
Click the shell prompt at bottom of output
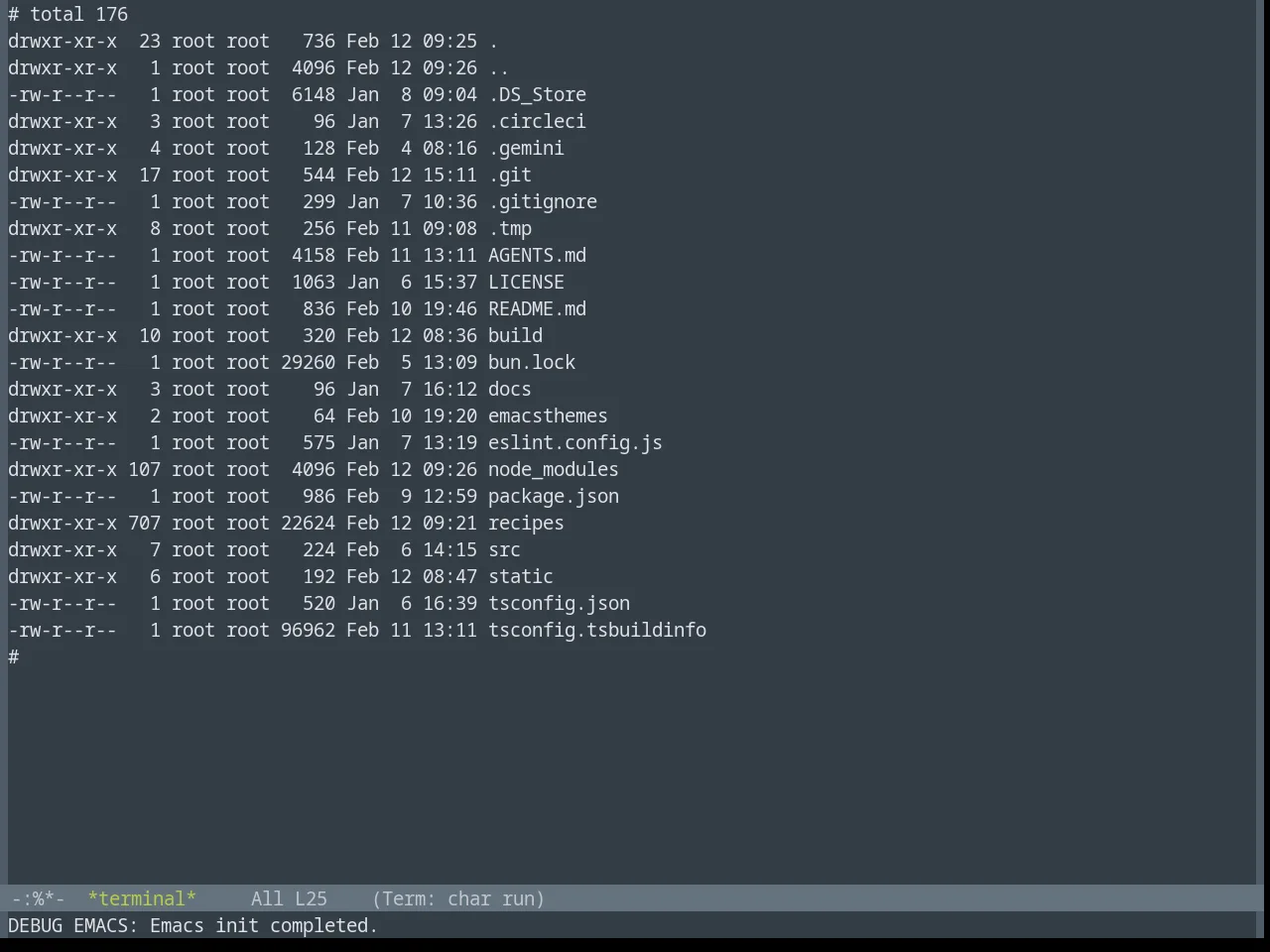point(14,656)
